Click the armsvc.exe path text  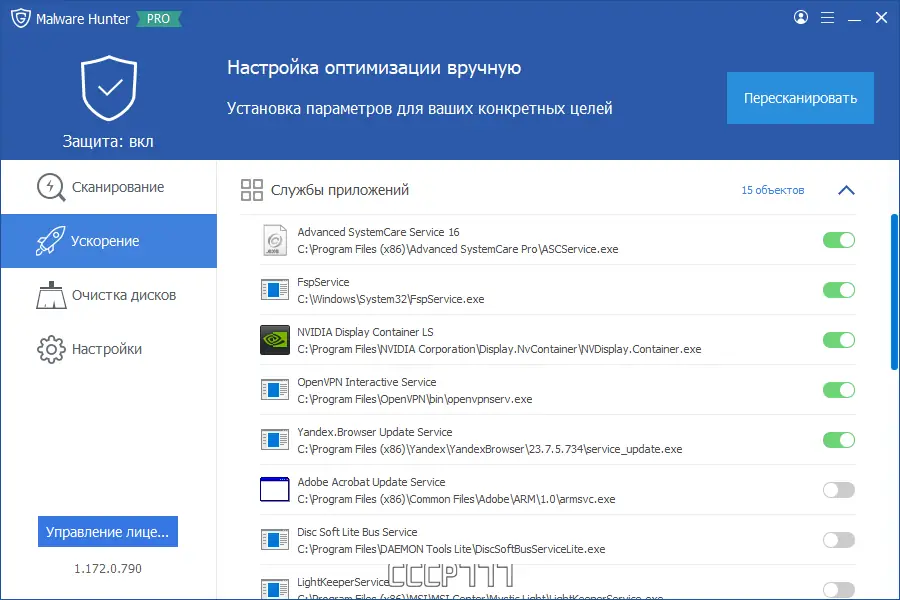(x=456, y=499)
